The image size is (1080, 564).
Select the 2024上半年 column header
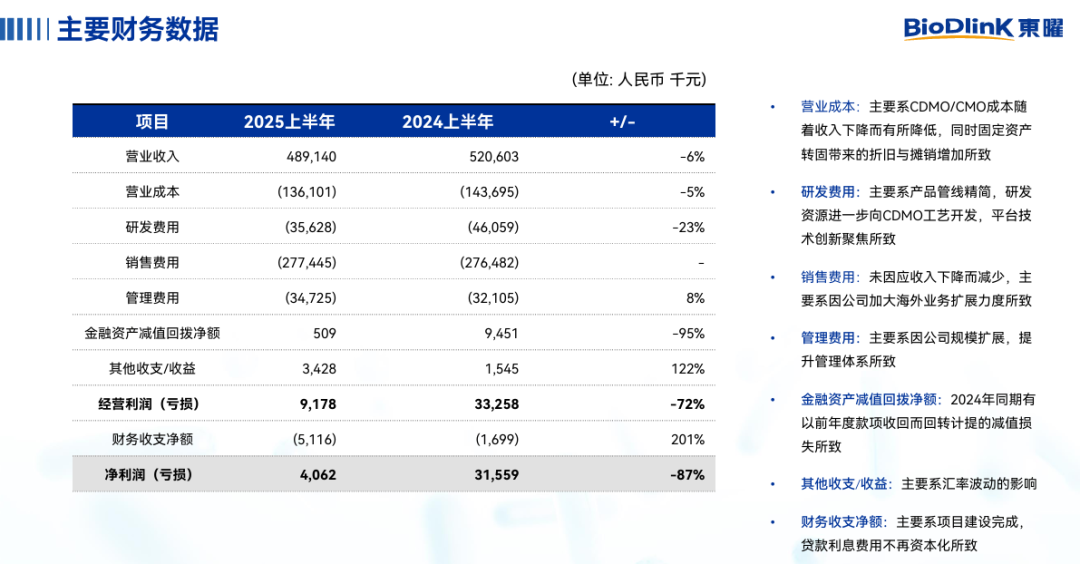click(448, 121)
